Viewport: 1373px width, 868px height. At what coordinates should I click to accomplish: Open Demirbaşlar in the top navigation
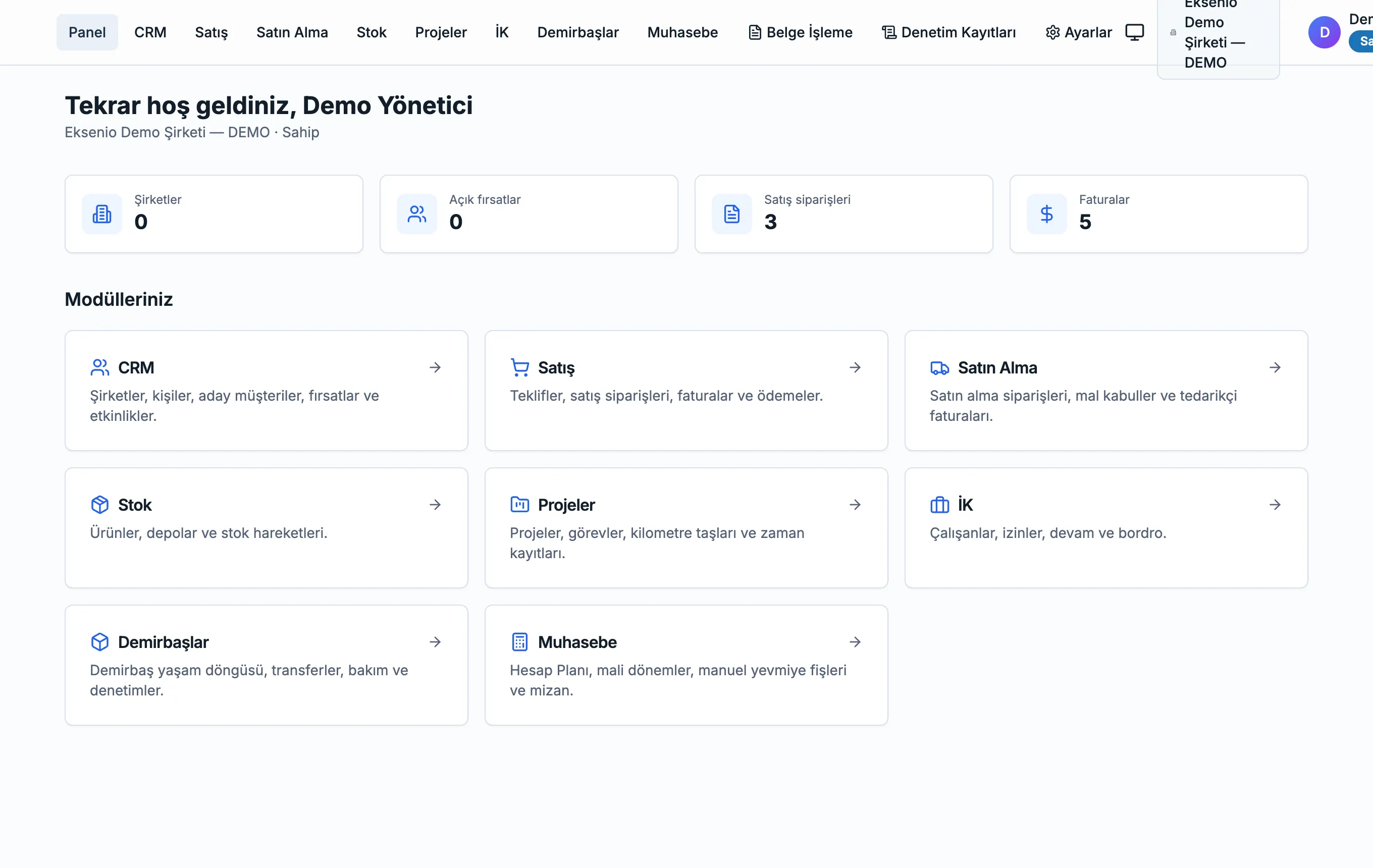(x=577, y=32)
